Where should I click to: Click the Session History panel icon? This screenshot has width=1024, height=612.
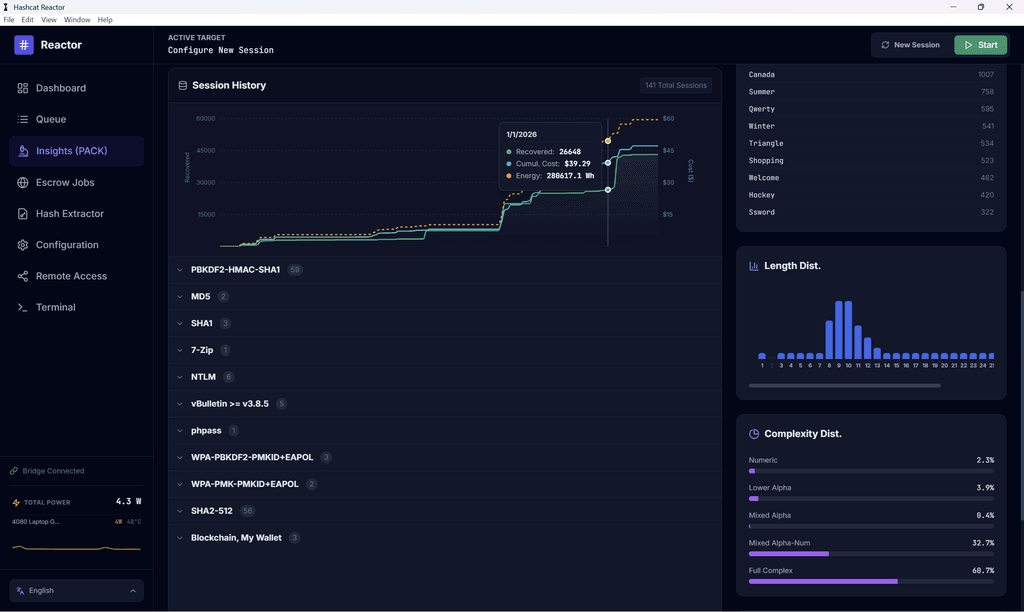click(x=182, y=85)
